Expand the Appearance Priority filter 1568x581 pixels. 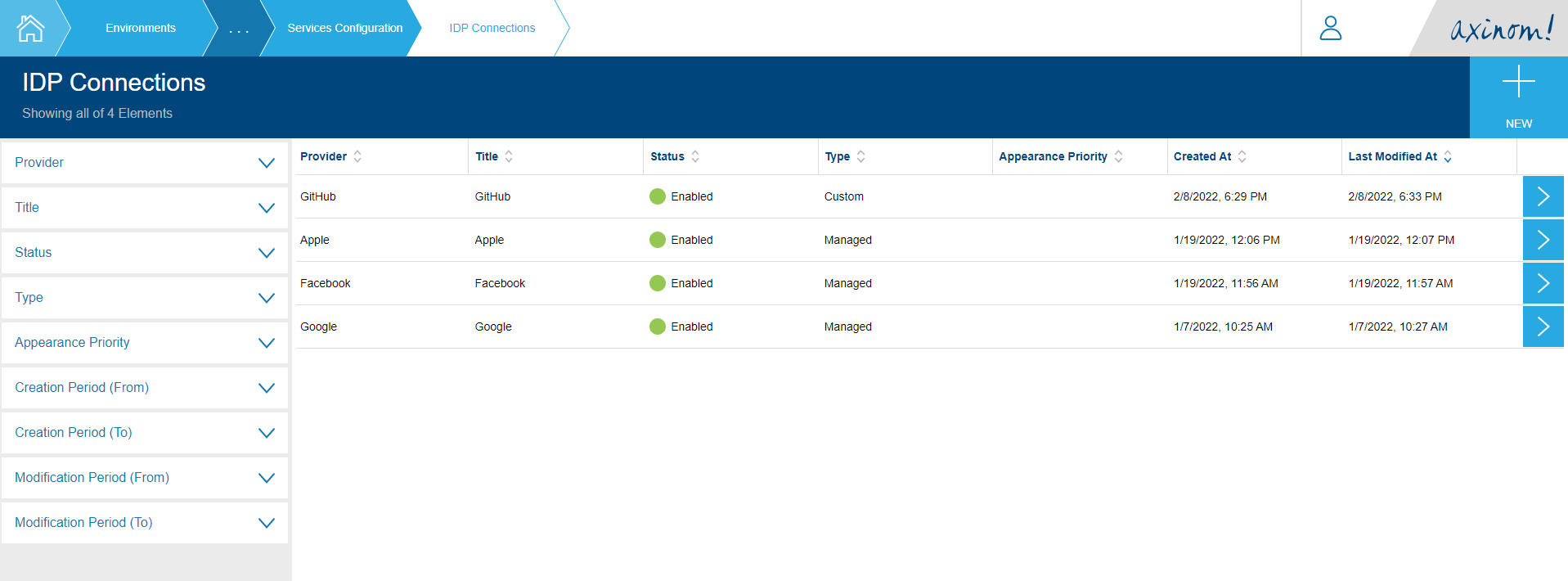click(x=266, y=343)
